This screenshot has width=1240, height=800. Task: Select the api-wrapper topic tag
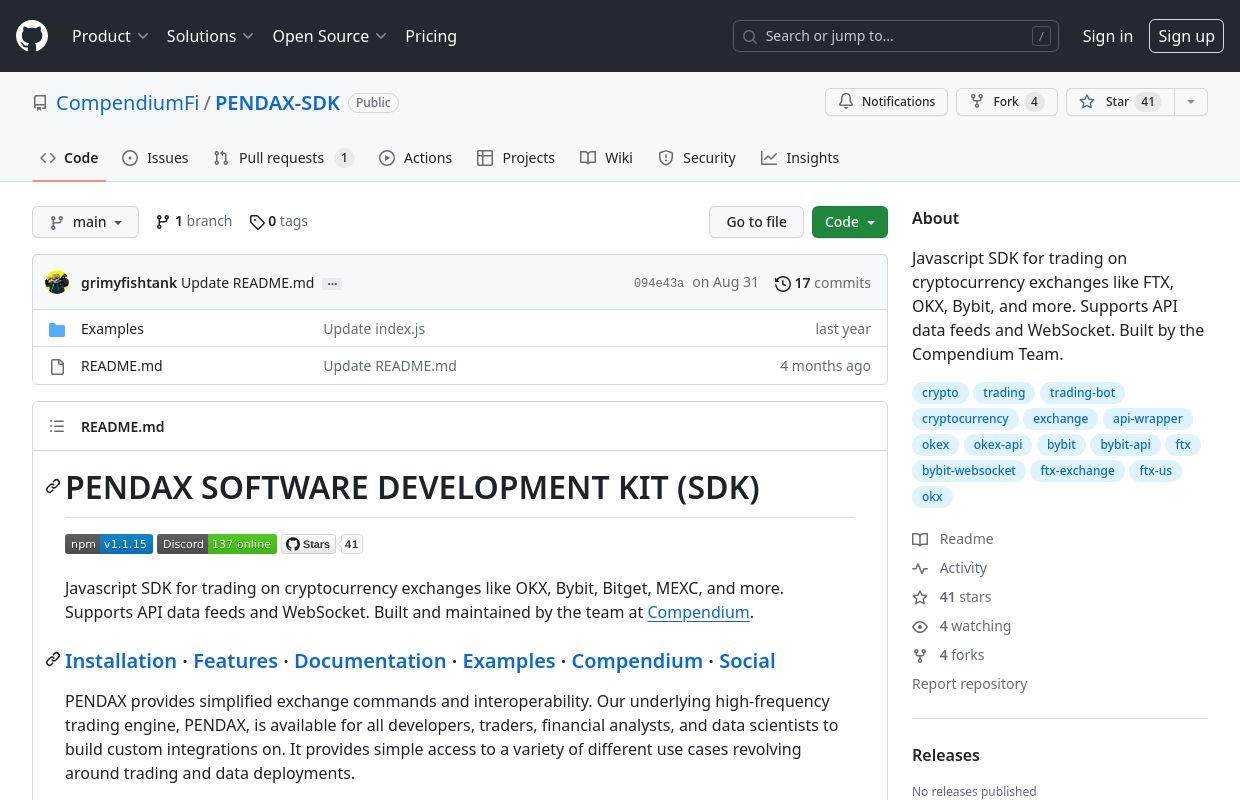pos(1148,419)
